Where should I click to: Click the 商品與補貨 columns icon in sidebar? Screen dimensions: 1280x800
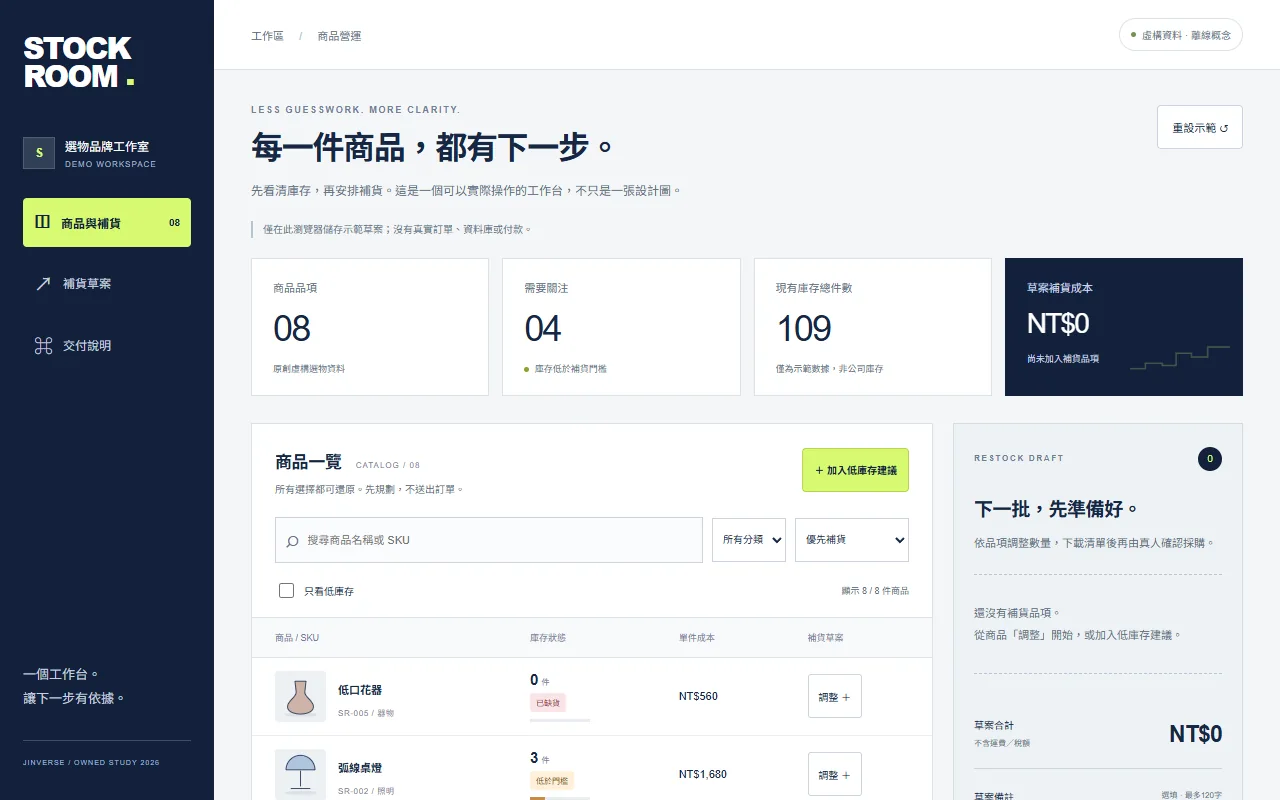point(42,222)
